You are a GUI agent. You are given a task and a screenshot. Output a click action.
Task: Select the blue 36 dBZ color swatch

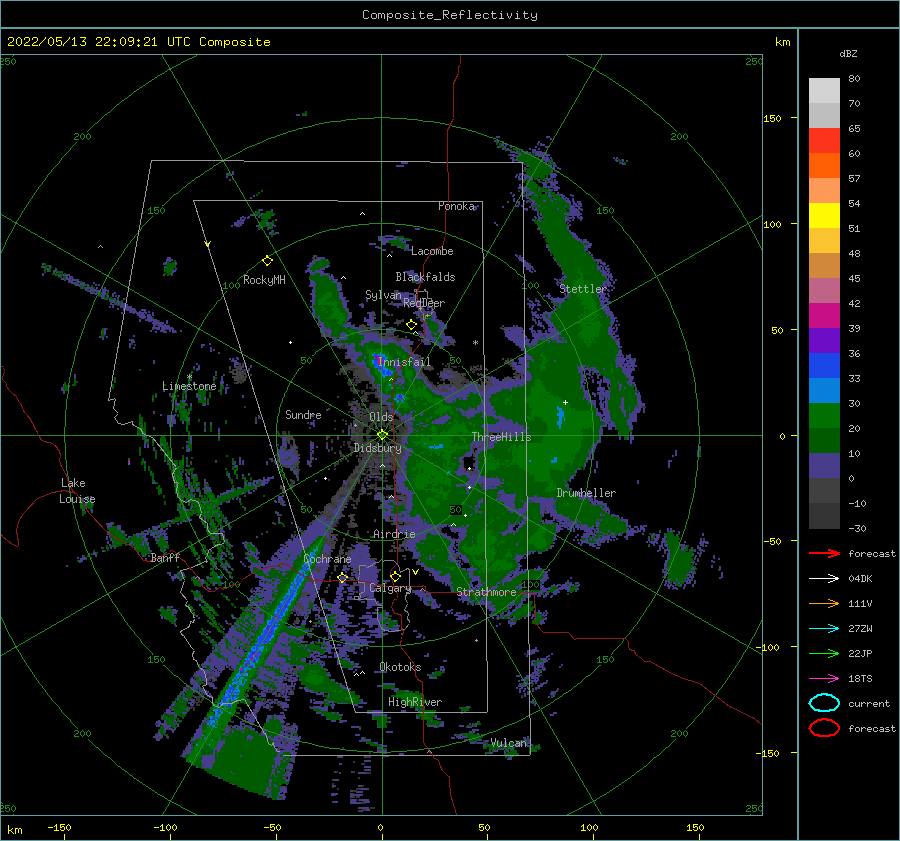pyautogui.click(x=824, y=365)
